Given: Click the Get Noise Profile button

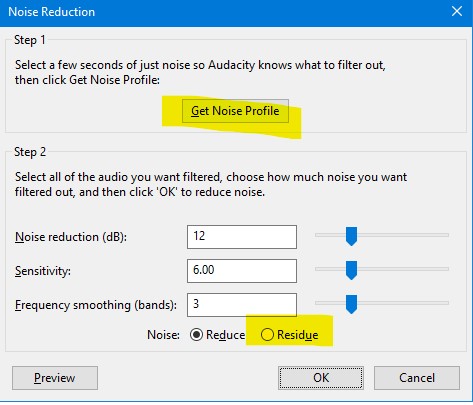Looking at the screenshot, I should pos(235,111).
